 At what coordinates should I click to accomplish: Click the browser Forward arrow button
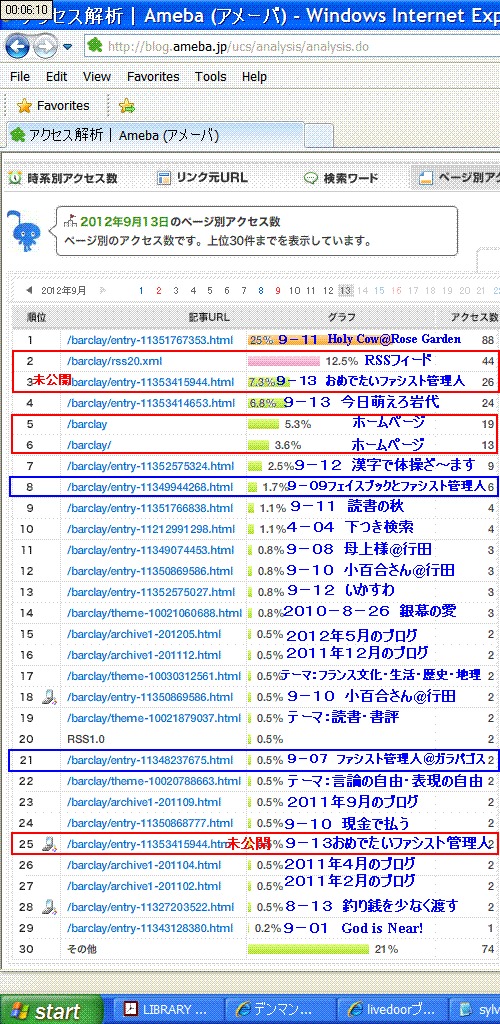tap(46, 46)
